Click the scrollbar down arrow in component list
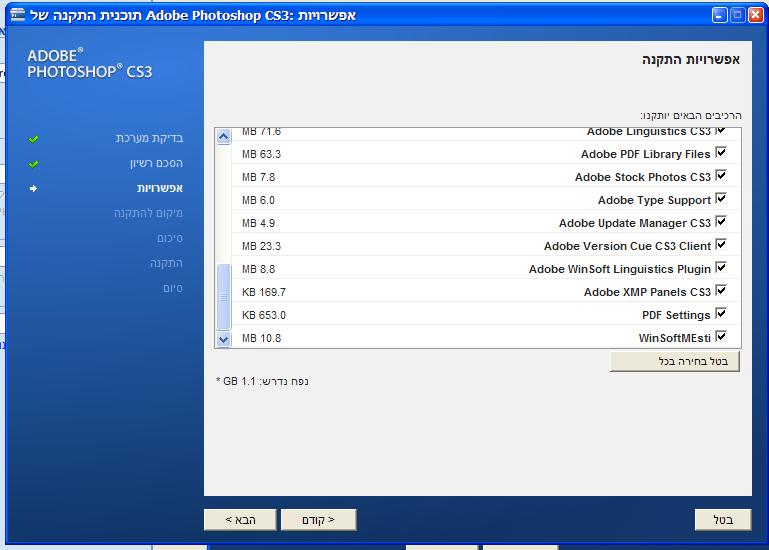769x550 pixels. tap(224, 339)
